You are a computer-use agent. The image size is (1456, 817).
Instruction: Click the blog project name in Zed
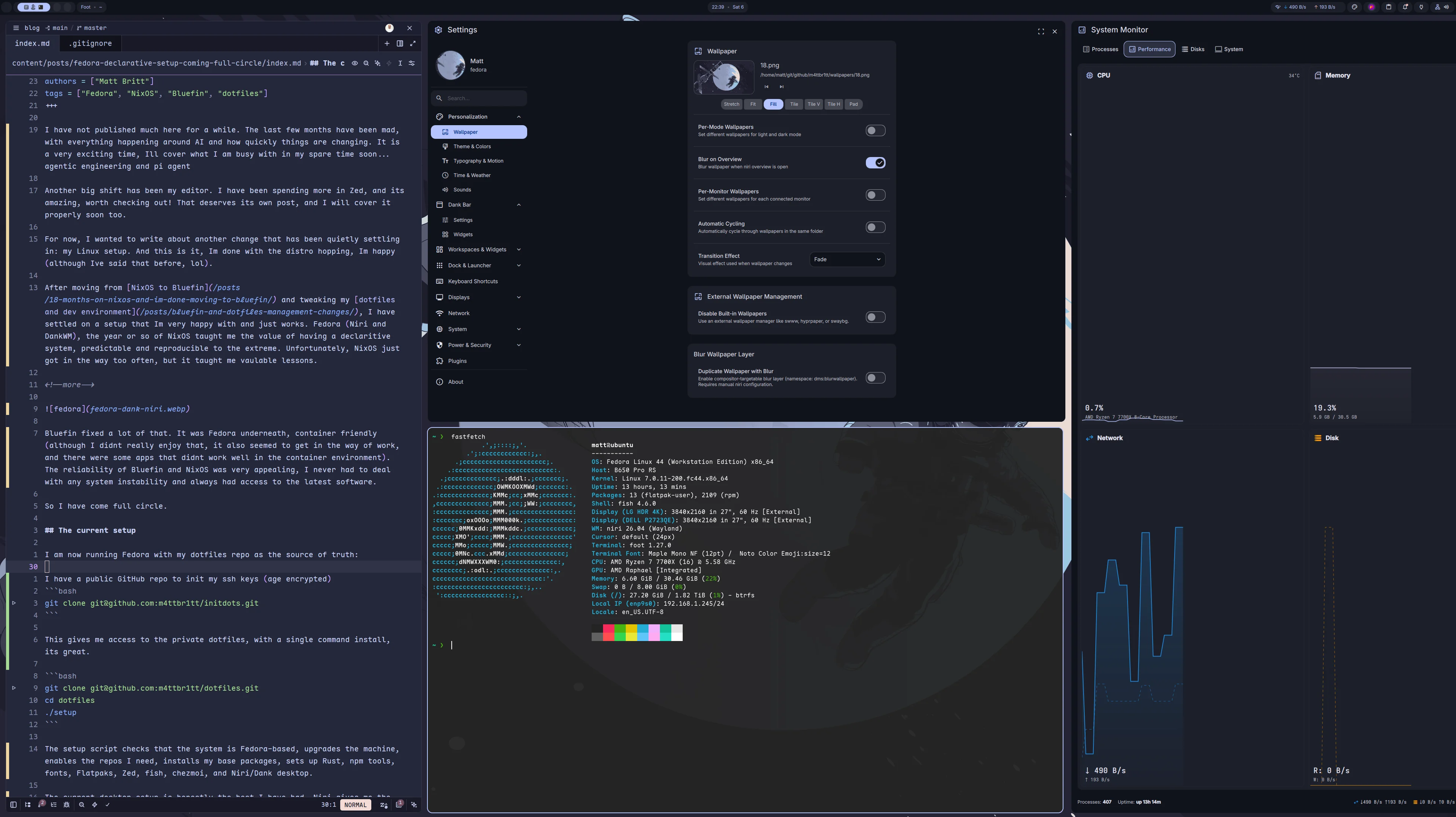32,28
